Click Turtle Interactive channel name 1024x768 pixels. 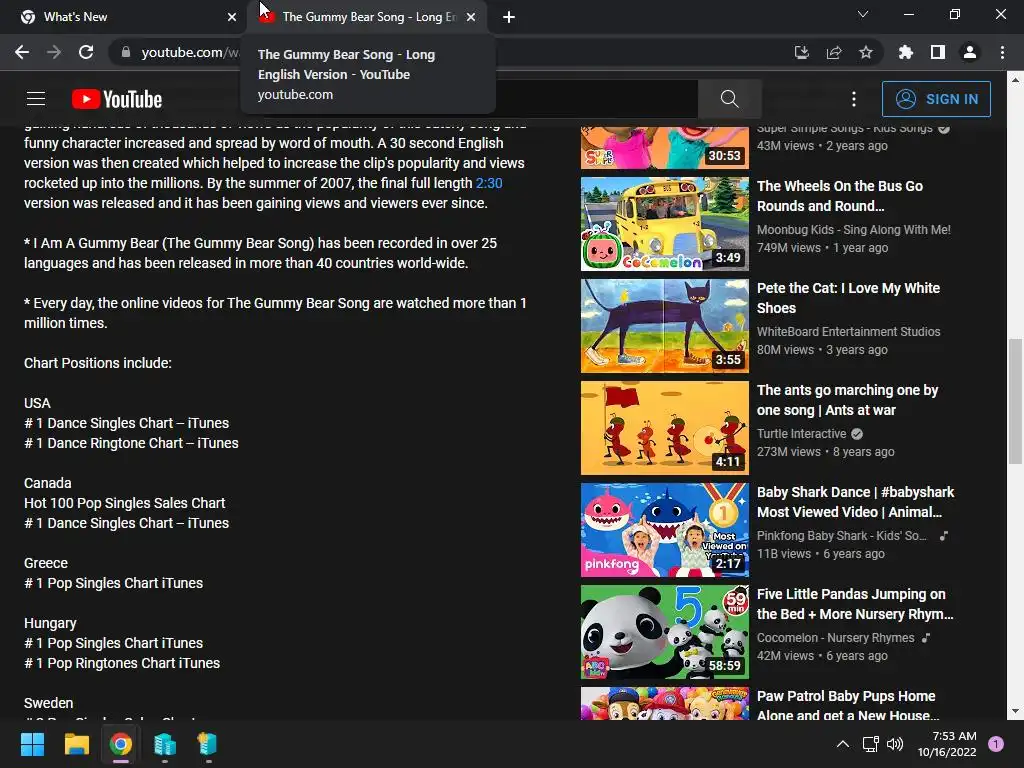tap(801, 433)
